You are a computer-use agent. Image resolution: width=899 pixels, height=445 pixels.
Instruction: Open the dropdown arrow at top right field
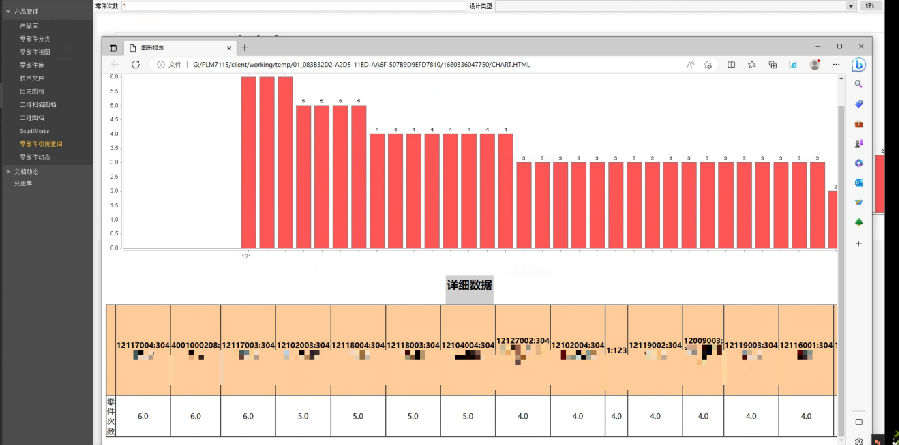(x=851, y=6)
